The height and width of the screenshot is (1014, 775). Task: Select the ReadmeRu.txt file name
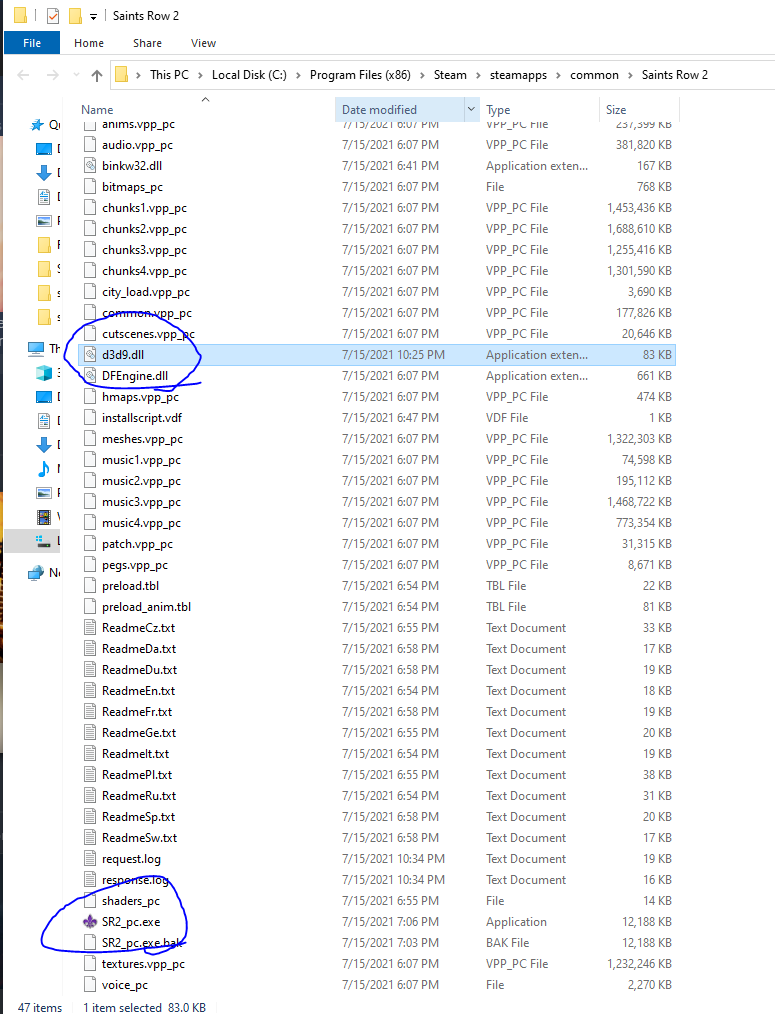[138, 795]
